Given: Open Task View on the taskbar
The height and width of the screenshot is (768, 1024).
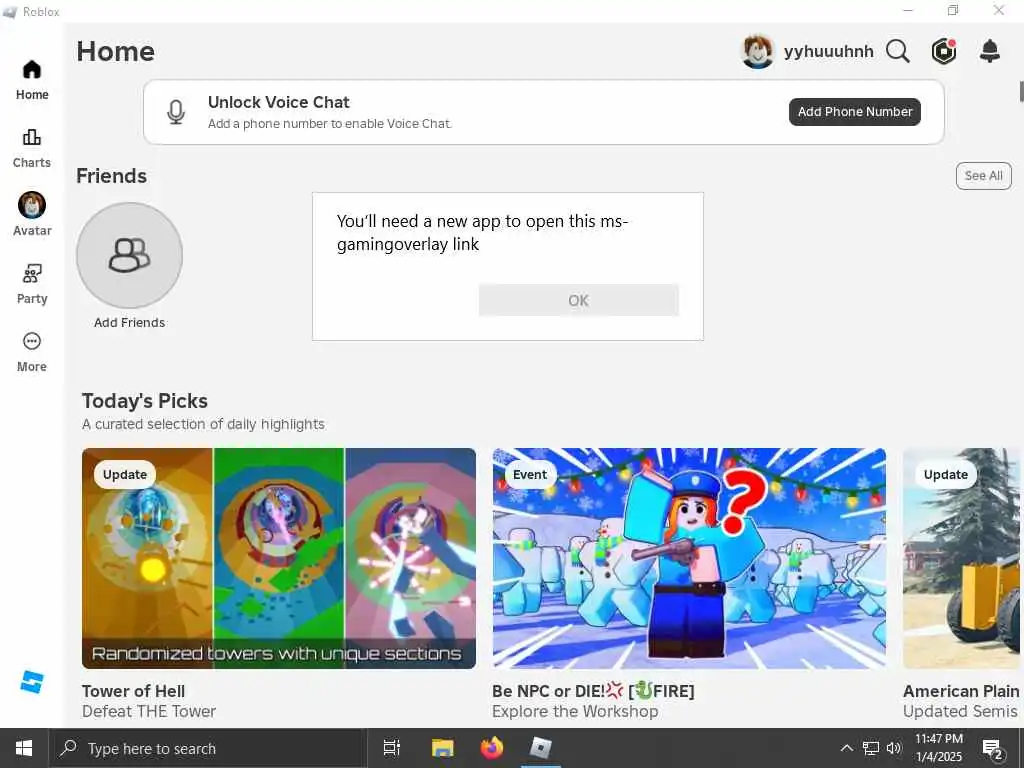Looking at the screenshot, I should pyautogui.click(x=392, y=748).
